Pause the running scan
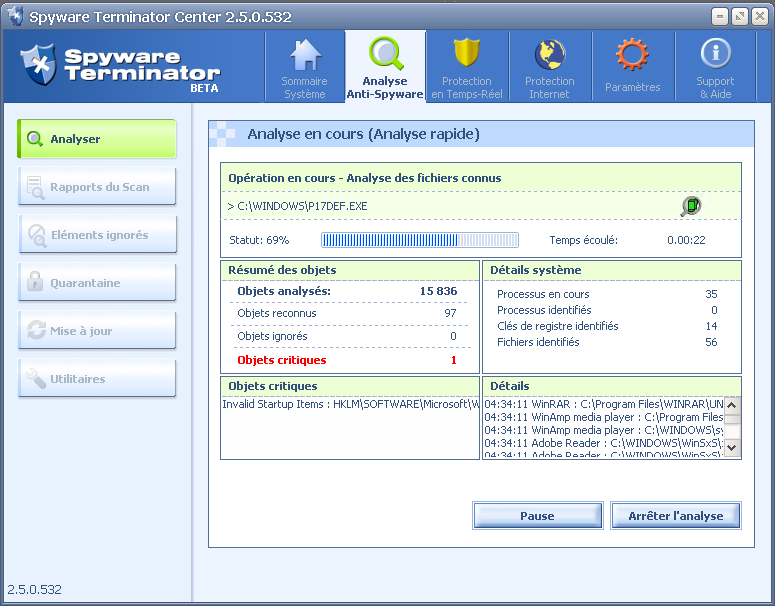Image resolution: width=775 pixels, height=606 pixels. (x=538, y=516)
